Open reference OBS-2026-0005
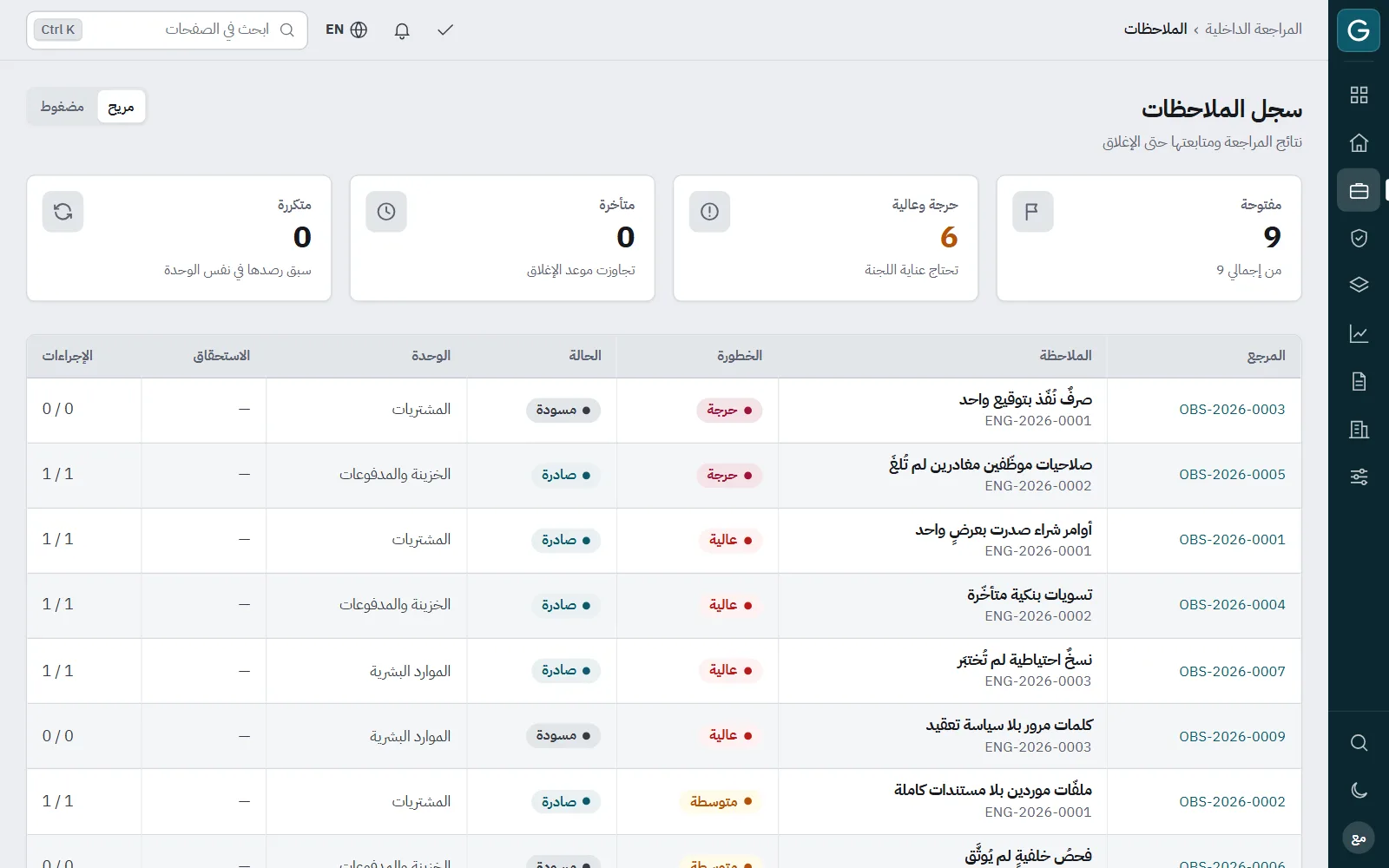Screen dimensions: 1389x868 coord(1232,475)
